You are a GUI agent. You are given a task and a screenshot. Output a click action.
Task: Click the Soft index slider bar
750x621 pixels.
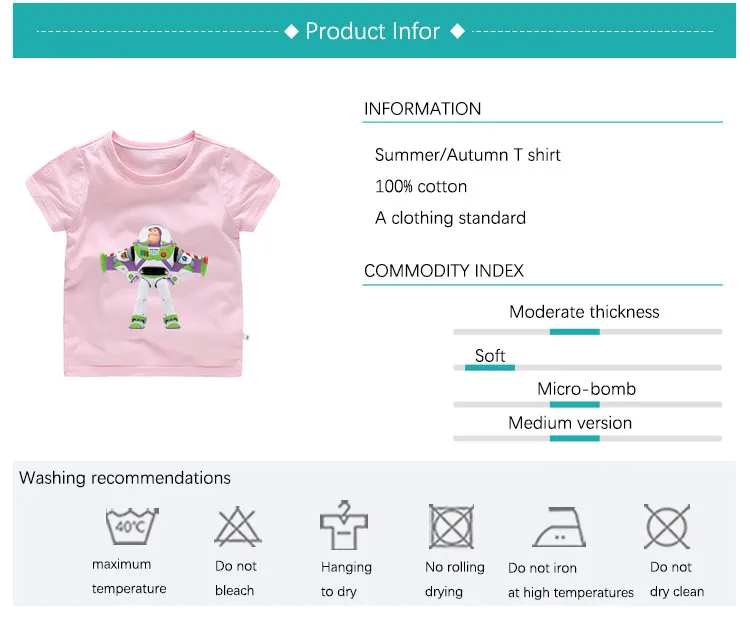[587, 368]
